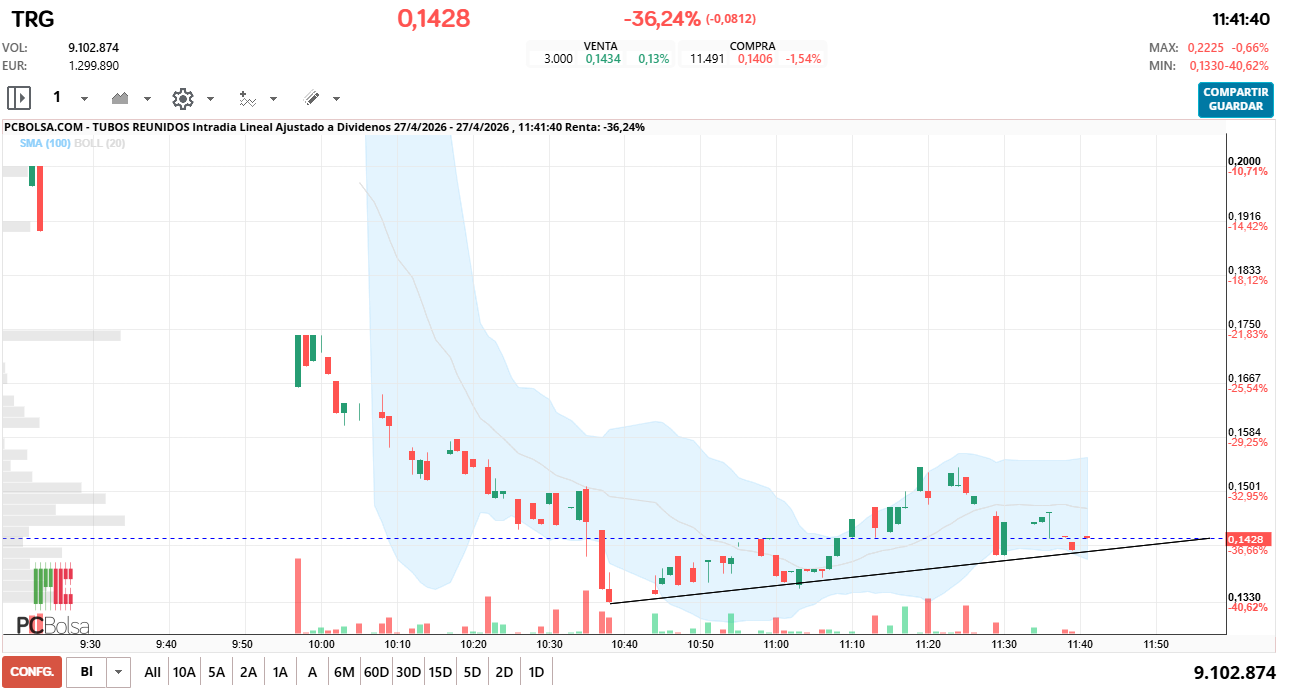Switch to the 6M time range
The height and width of the screenshot is (693, 1289).
(x=344, y=672)
